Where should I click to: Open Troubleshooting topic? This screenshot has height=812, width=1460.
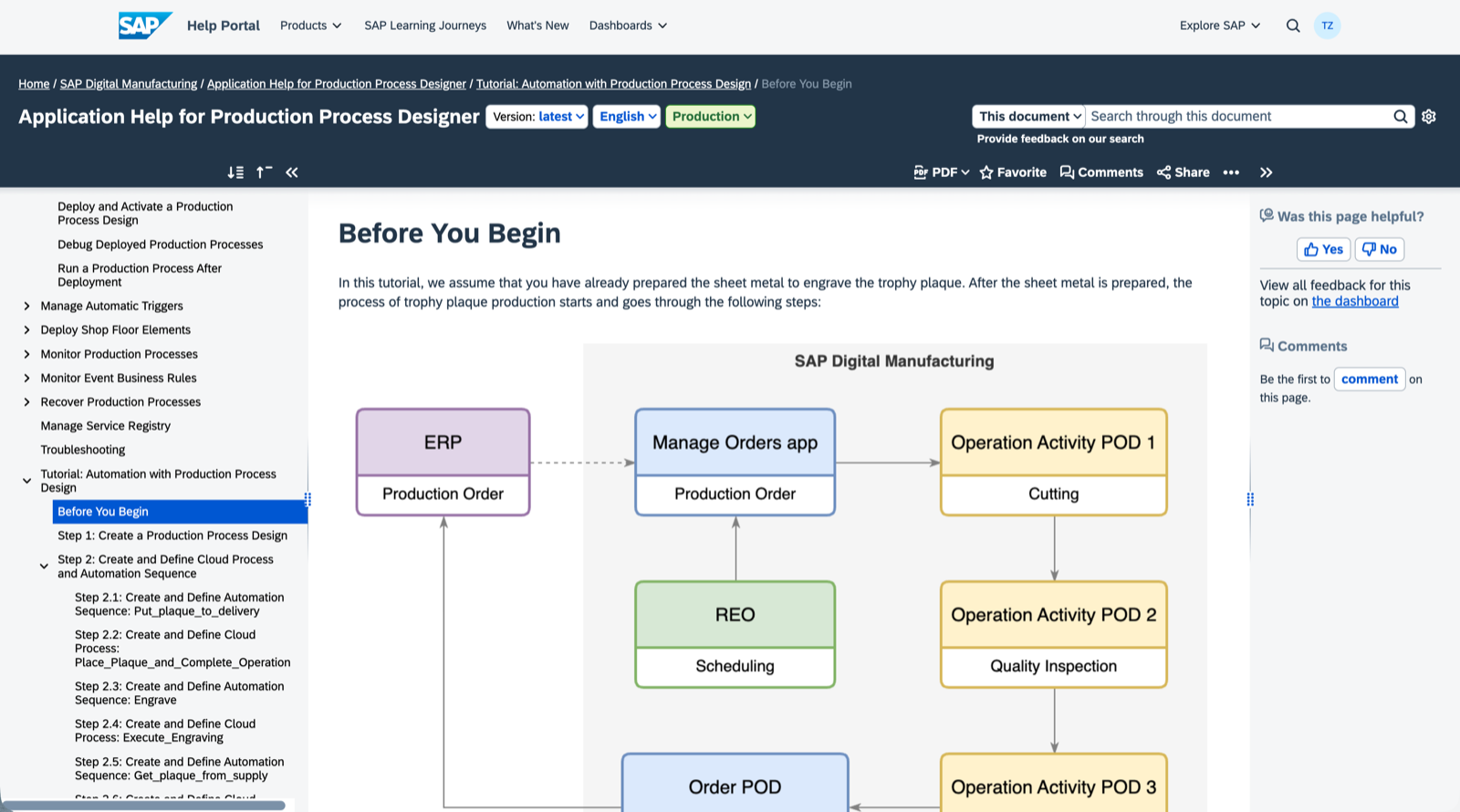[x=83, y=450]
